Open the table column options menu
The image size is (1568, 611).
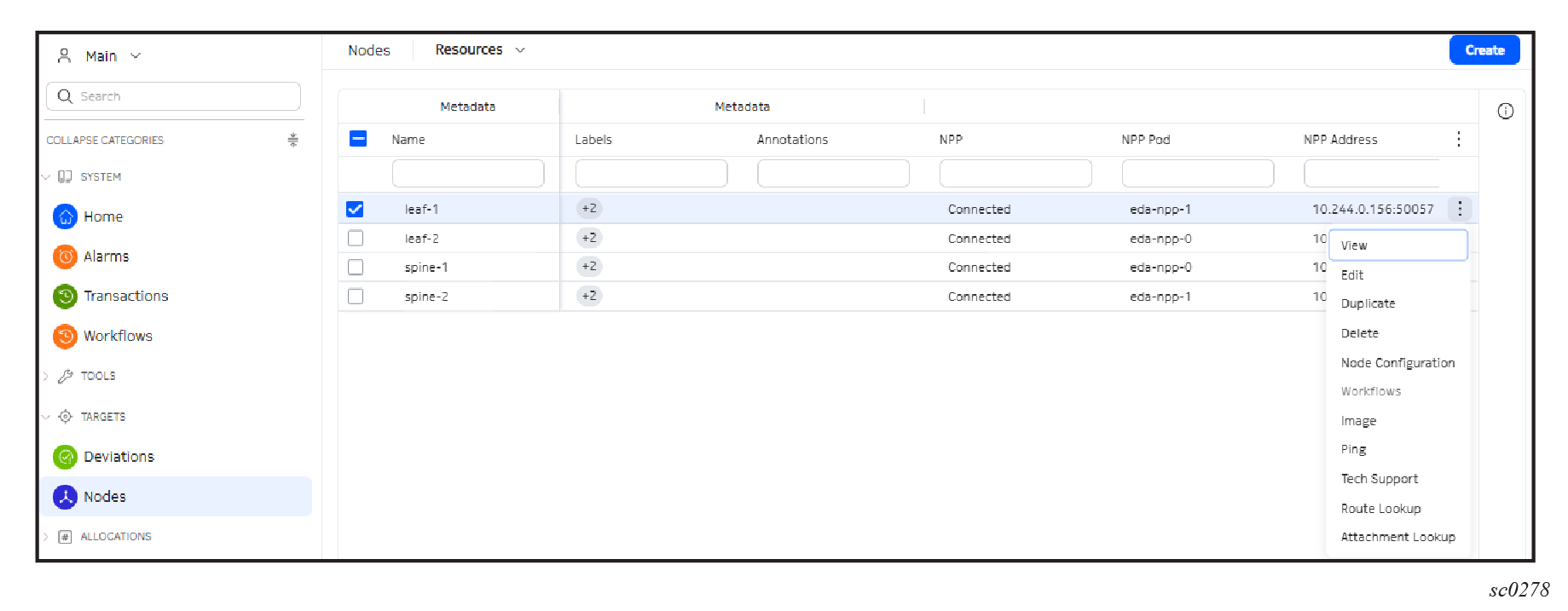pos(1459,139)
